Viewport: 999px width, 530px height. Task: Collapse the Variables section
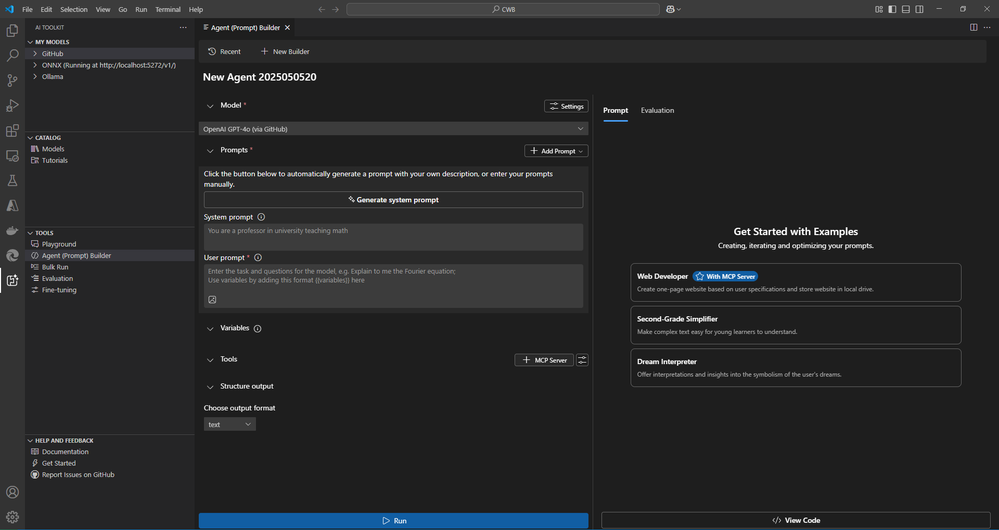pyautogui.click(x=210, y=329)
